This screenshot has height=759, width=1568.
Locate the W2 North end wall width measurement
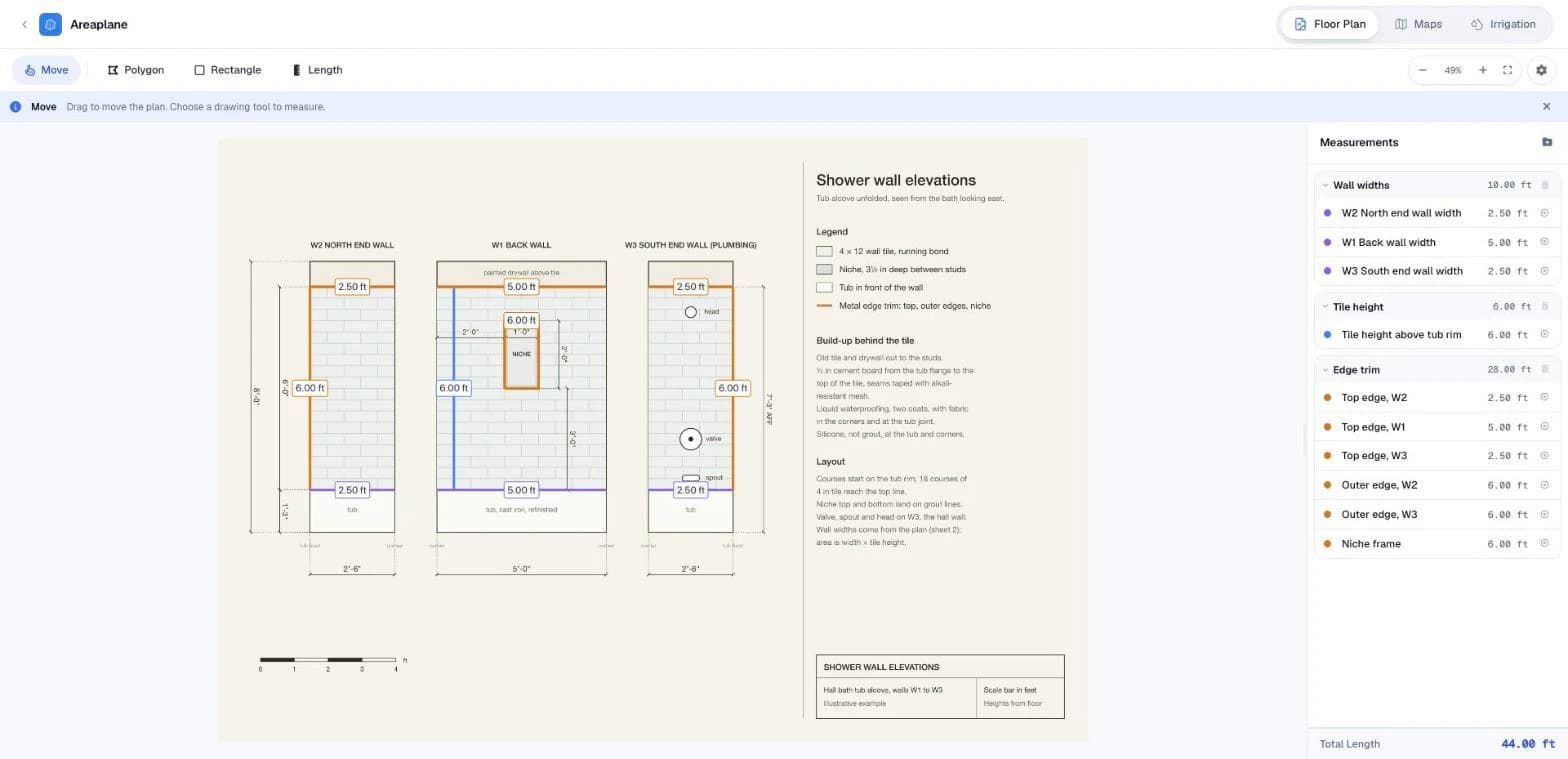pos(1544,213)
